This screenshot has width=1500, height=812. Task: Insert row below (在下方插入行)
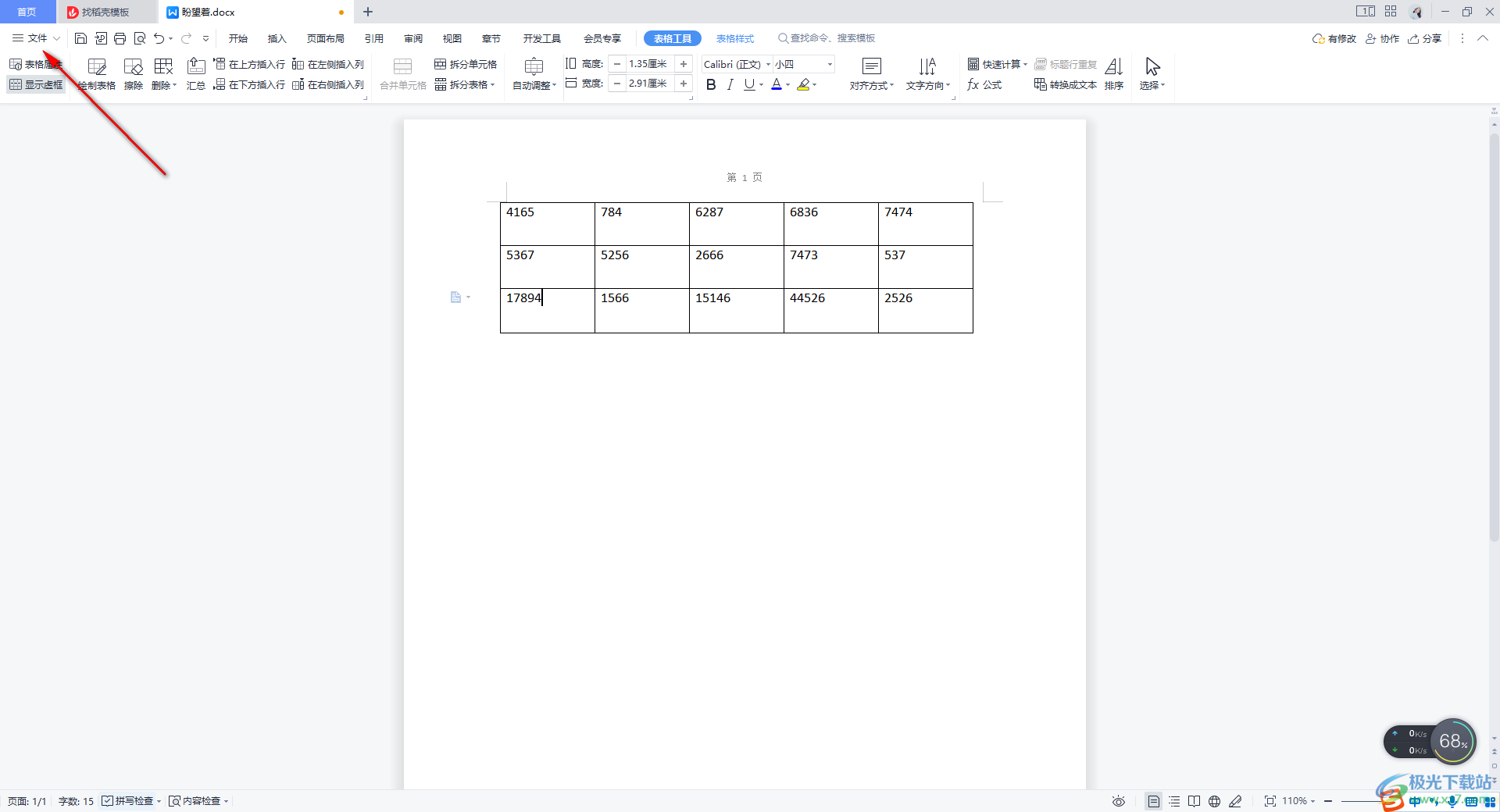[249, 84]
